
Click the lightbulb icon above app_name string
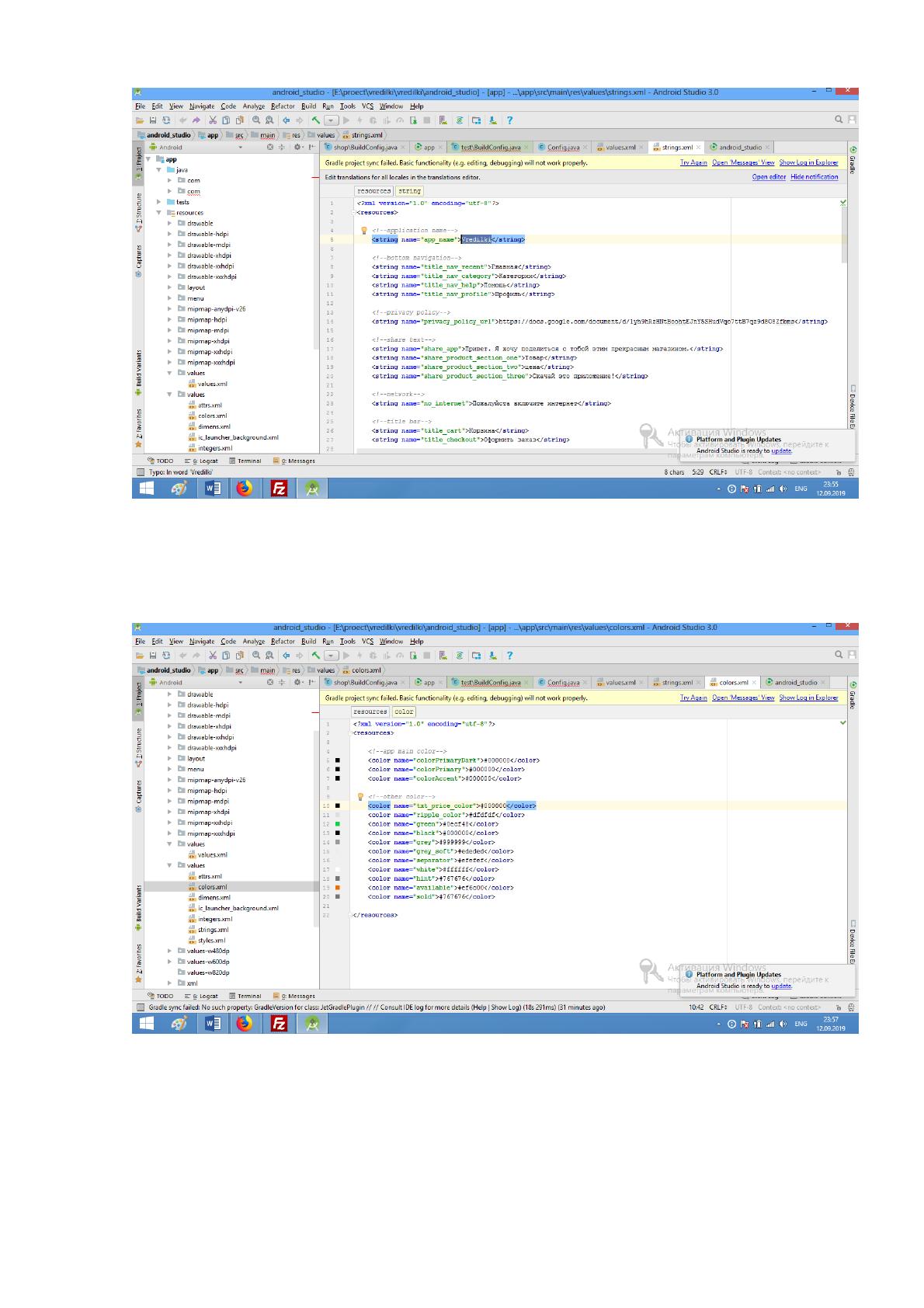(x=363, y=230)
